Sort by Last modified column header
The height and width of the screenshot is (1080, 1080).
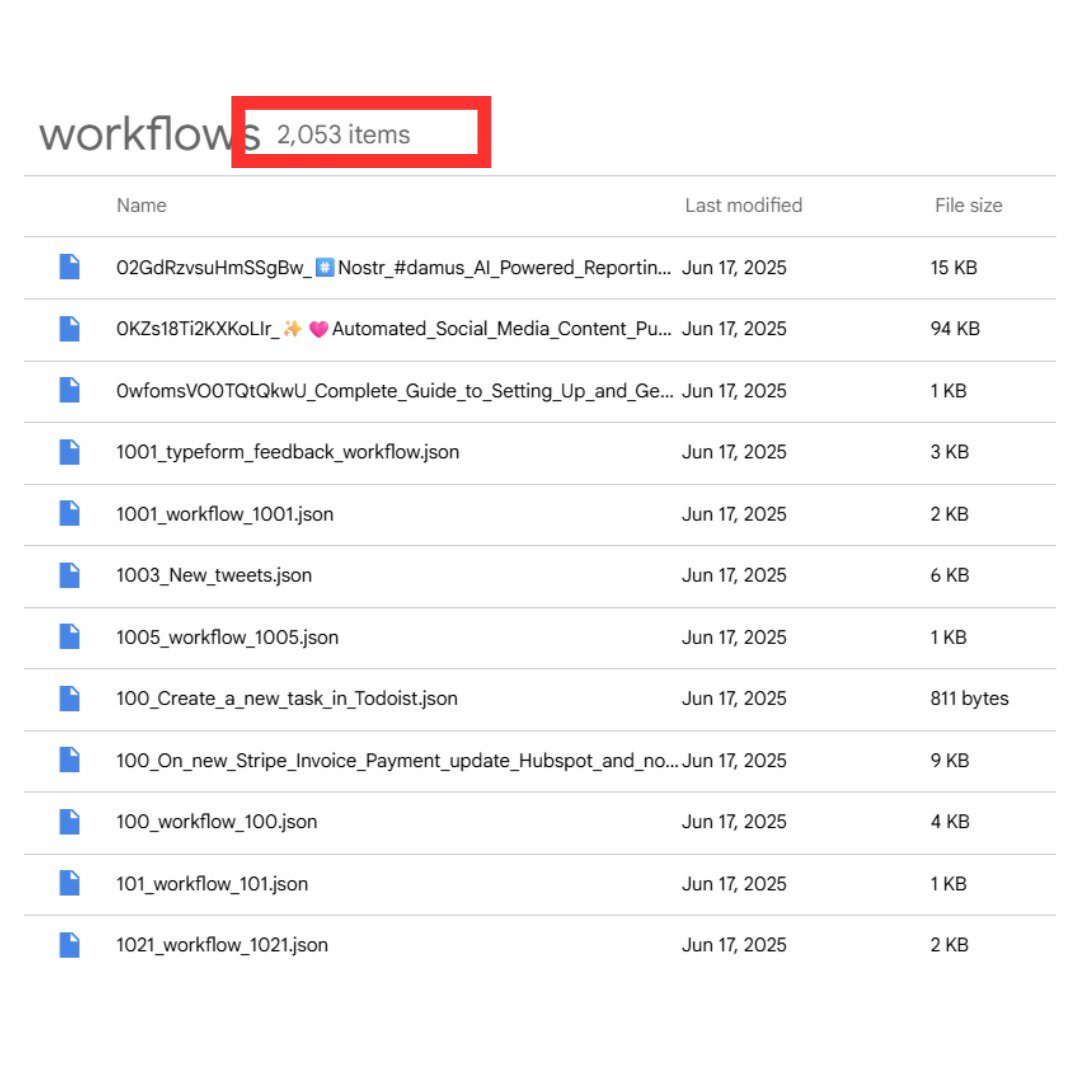coord(743,205)
